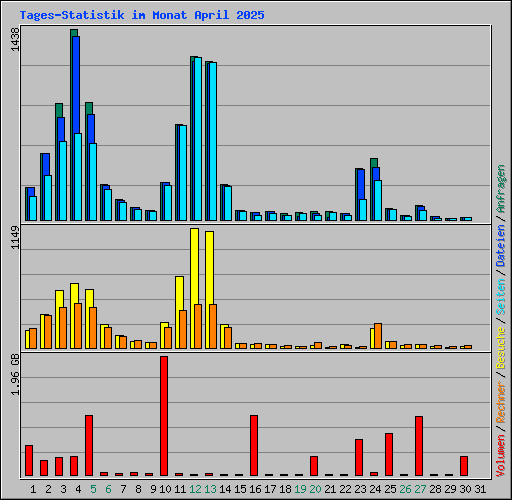Click the cyan pages bar for day 10

tap(168, 203)
